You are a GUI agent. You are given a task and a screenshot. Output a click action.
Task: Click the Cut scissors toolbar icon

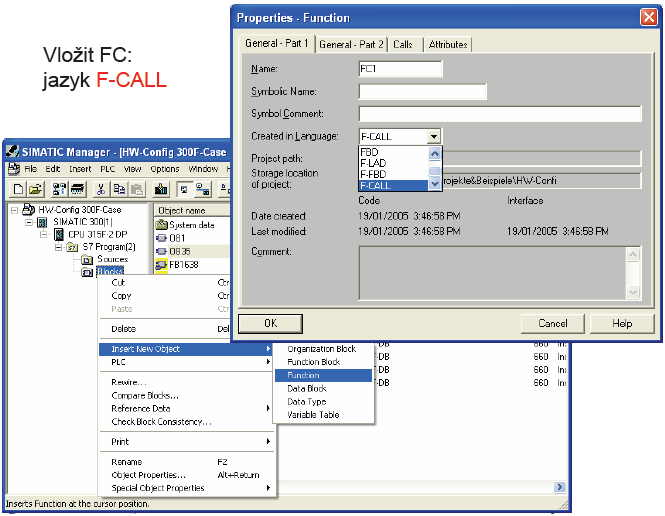coord(101,189)
